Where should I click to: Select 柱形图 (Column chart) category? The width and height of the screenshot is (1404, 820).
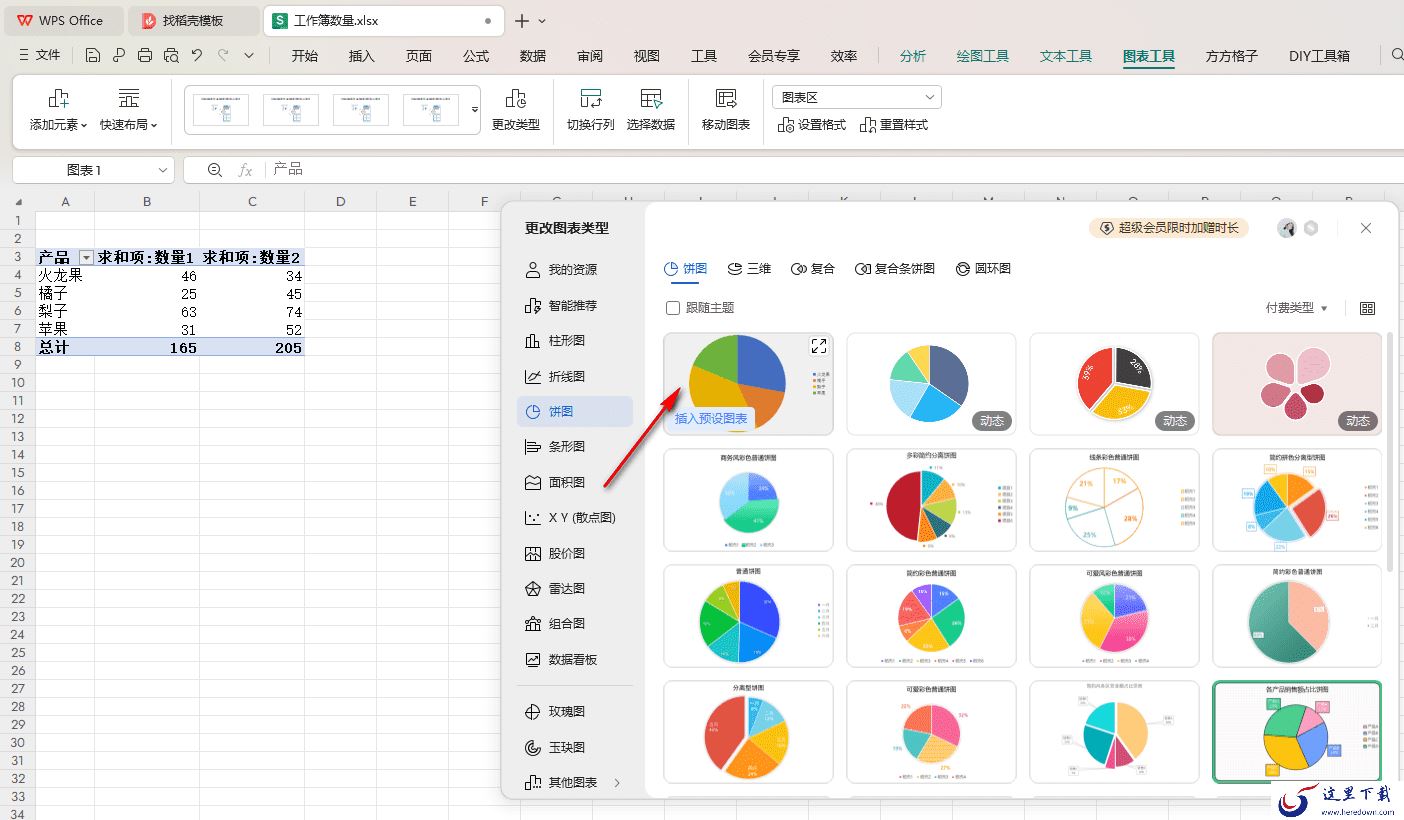coord(574,341)
